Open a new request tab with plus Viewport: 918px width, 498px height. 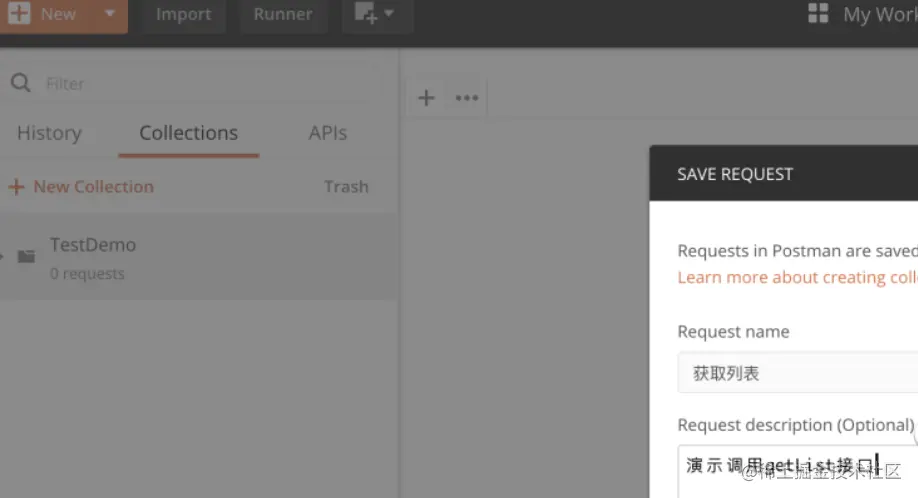point(426,98)
